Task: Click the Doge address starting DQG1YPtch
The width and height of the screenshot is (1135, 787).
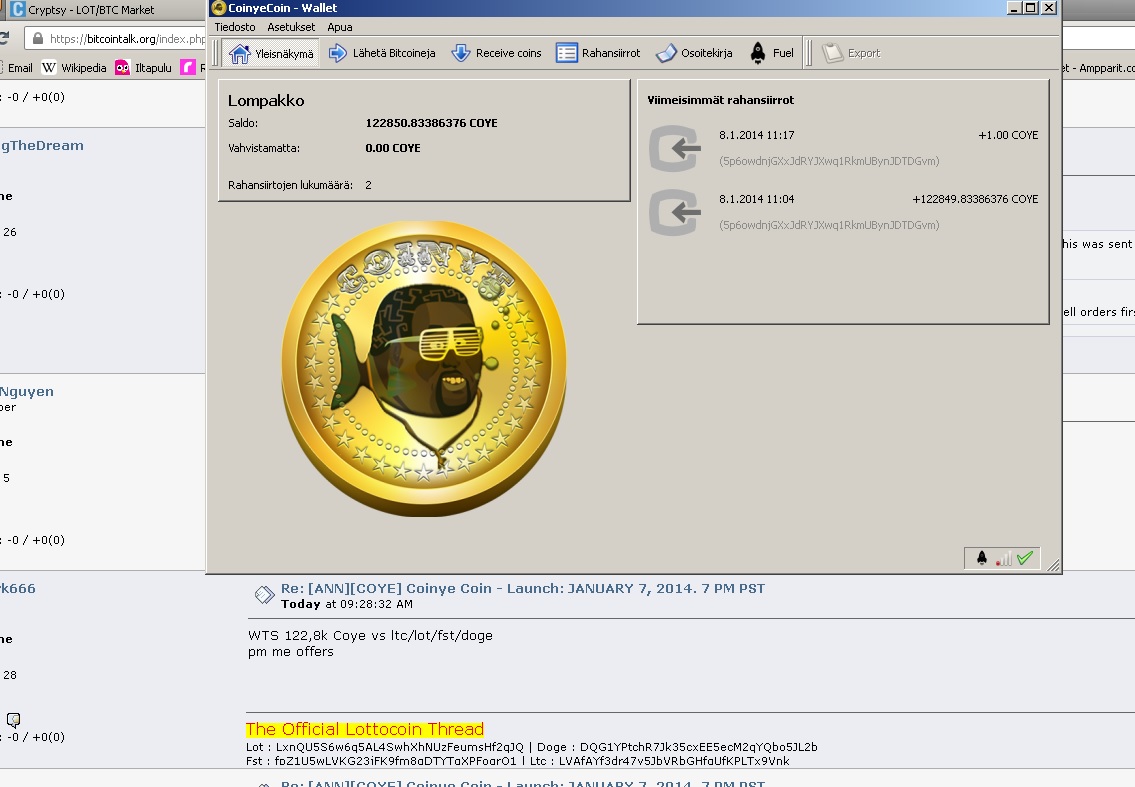Action: pyautogui.click(x=699, y=747)
